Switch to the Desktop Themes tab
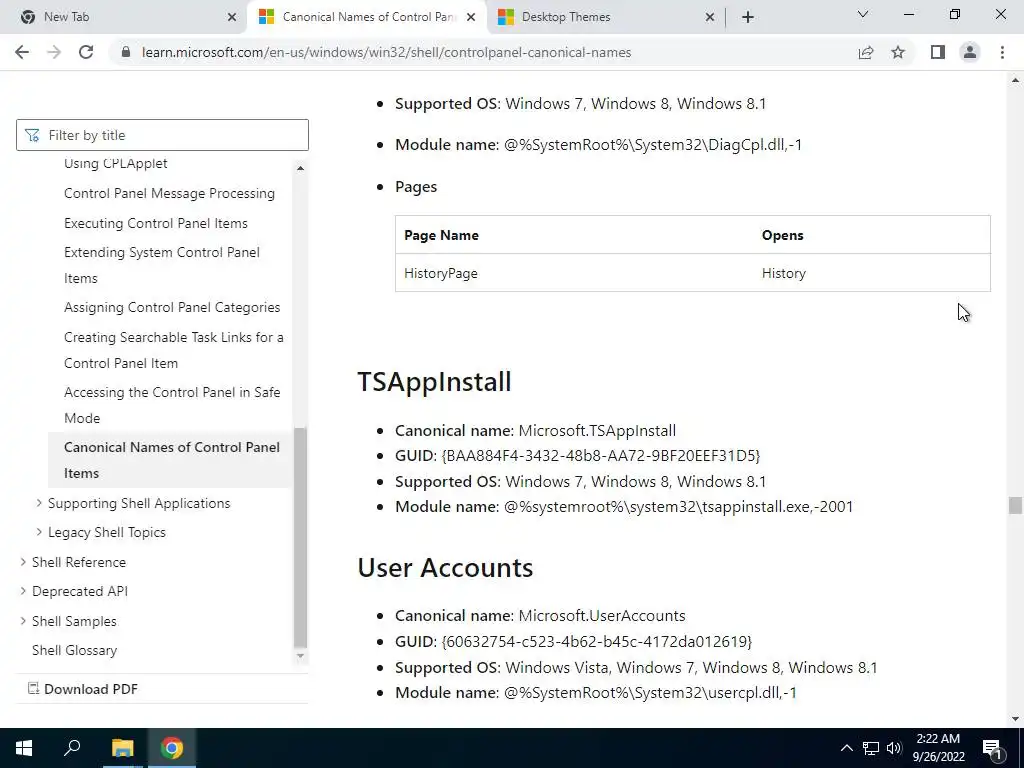This screenshot has width=1024, height=768. [x=605, y=17]
